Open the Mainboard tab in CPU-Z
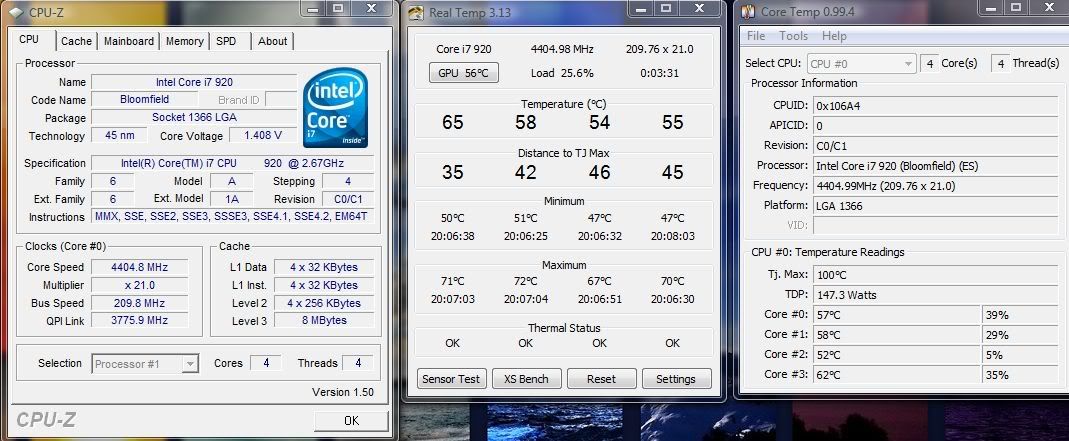 pyautogui.click(x=129, y=41)
